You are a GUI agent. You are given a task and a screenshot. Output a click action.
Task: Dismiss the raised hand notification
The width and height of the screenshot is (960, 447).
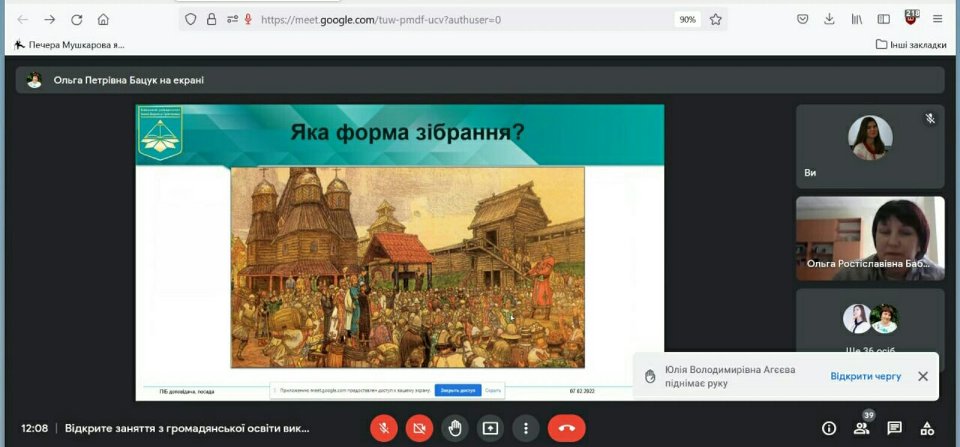tap(922, 376)
